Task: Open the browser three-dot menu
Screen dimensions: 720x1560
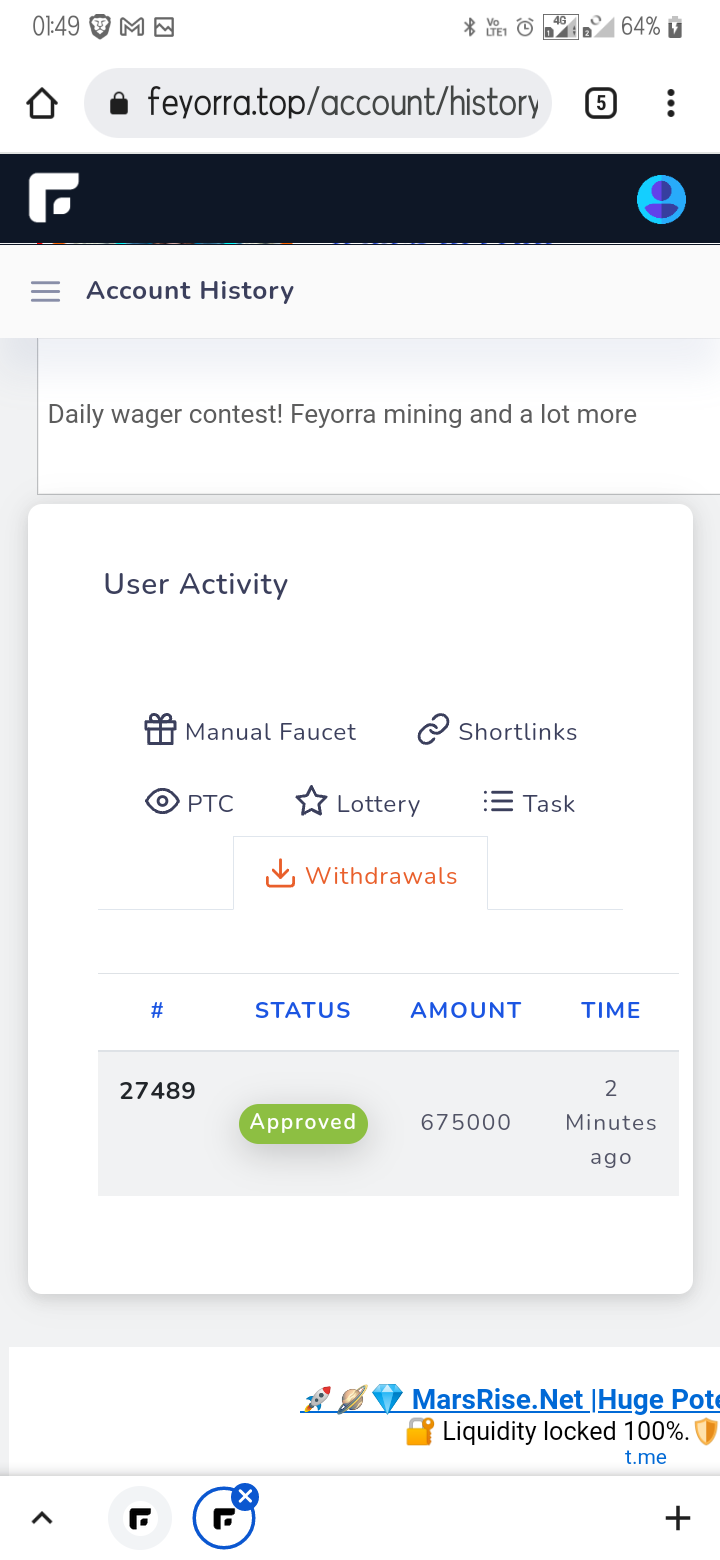Action: pyautogui.click(x=670, y=103)
